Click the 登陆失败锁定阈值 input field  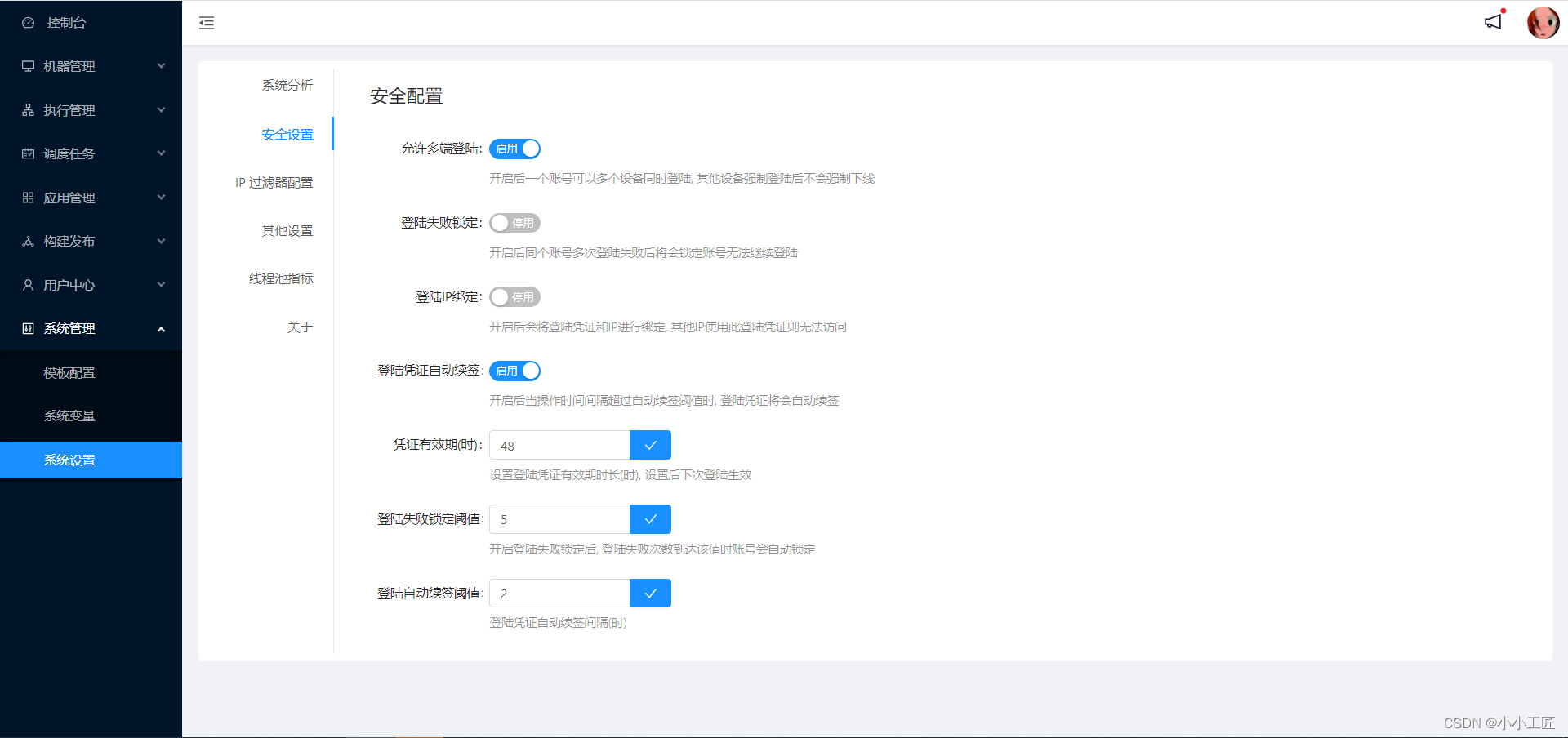tap(559, 519)
